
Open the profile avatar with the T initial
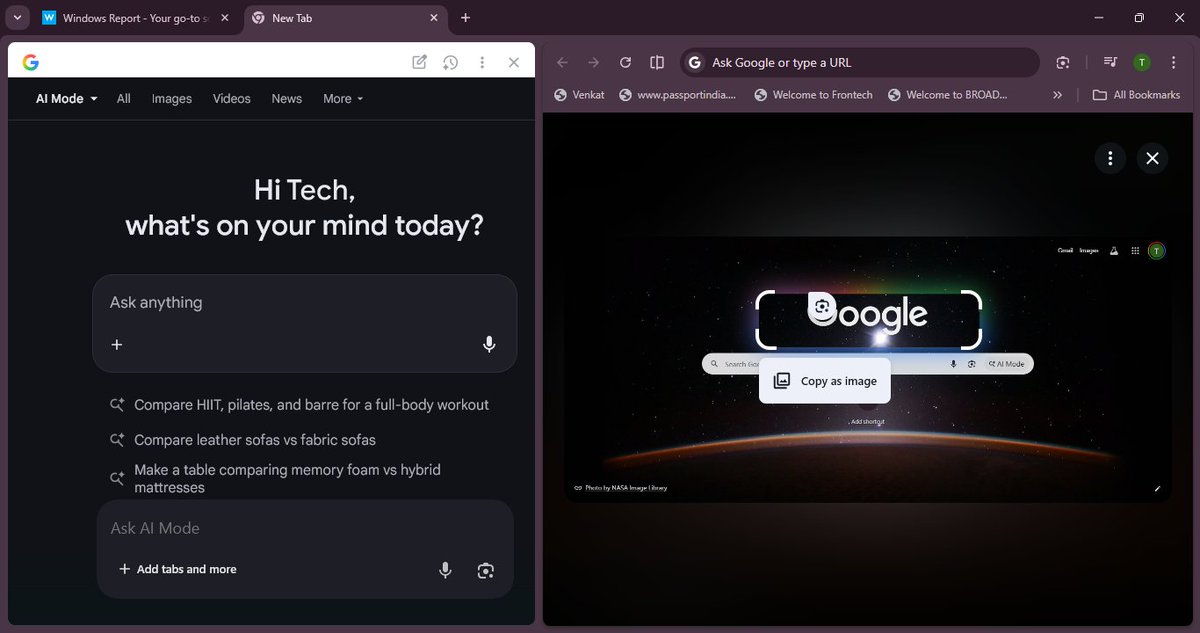(x=1141, y=61)
